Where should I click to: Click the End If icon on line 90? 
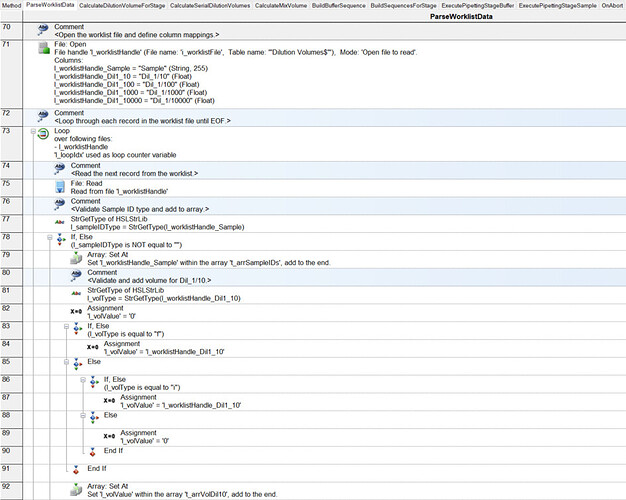click(93, 452)
